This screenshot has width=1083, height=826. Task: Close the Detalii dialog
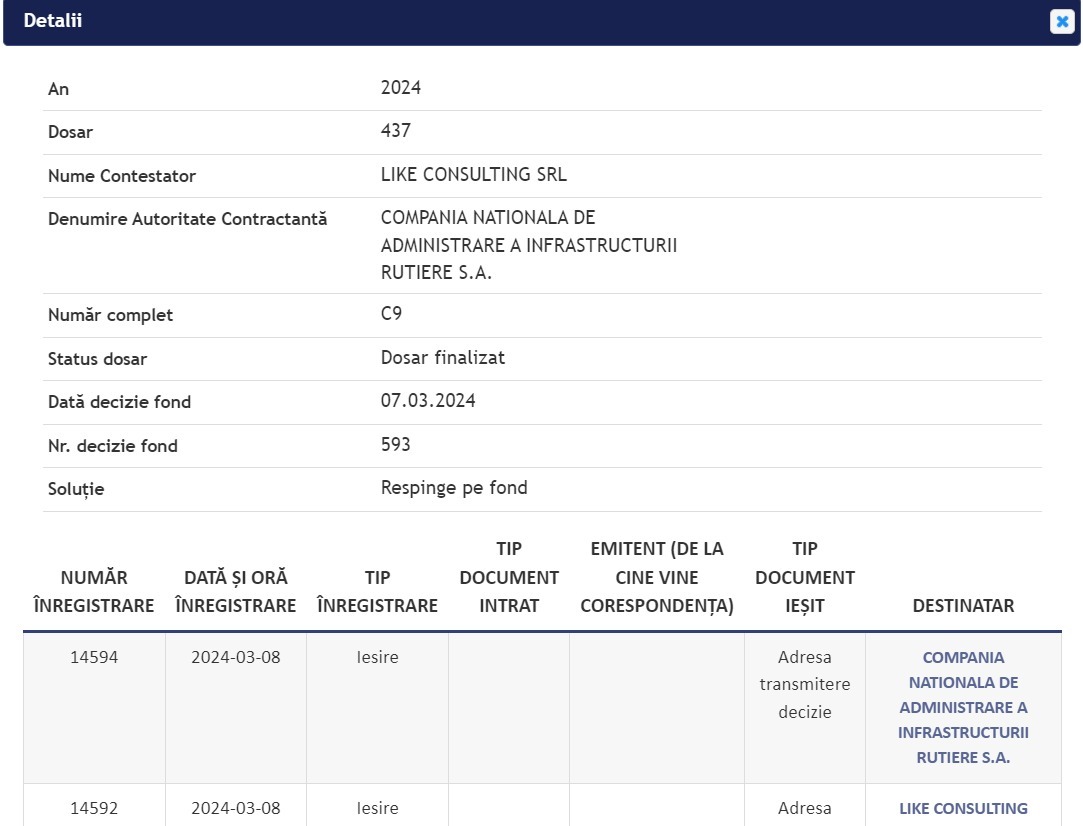tap(1062, 21)
